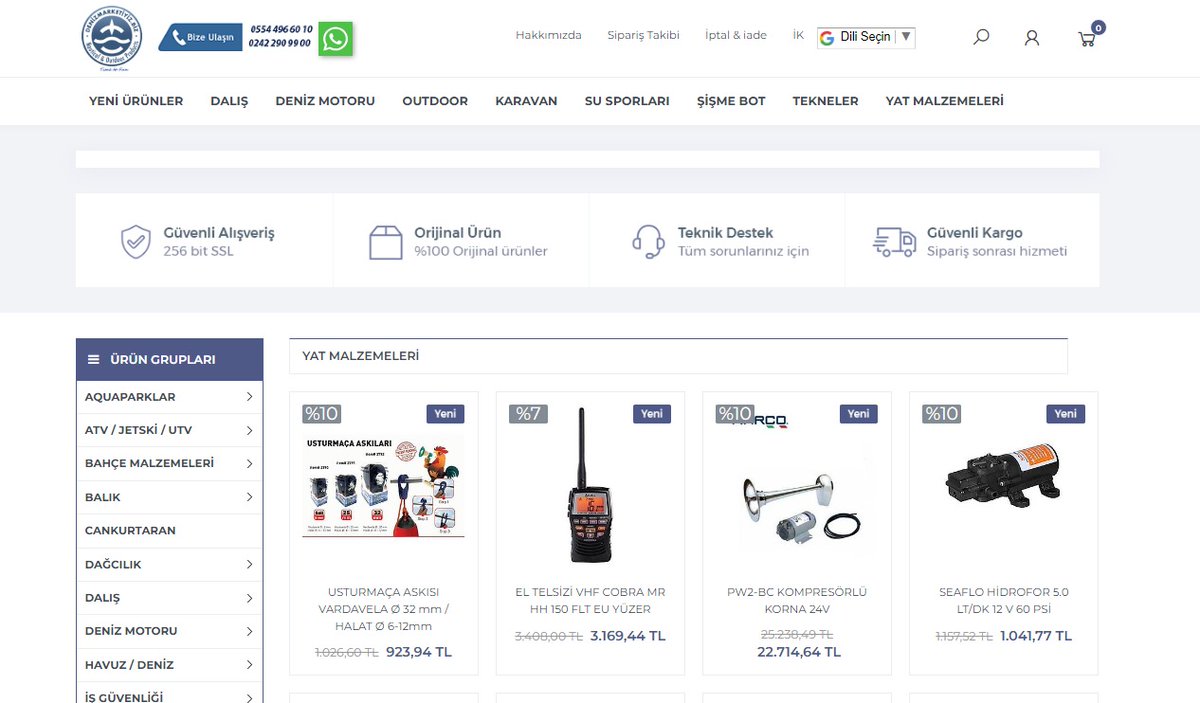Open the İK link
Viewport: 1200px width, 703px height.
798,35
